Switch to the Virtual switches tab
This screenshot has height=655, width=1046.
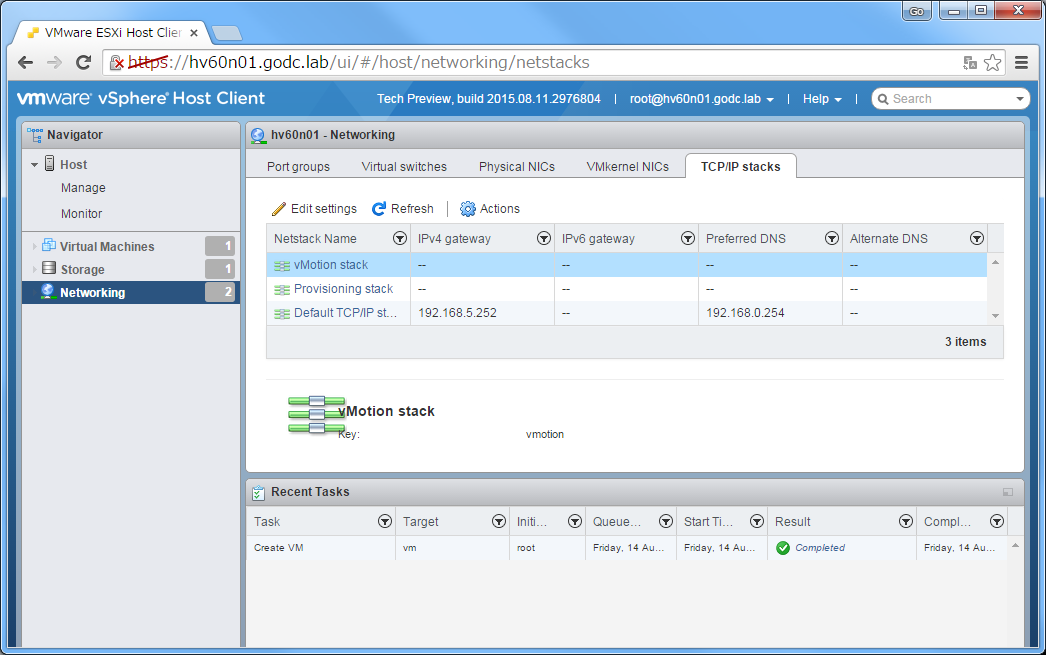tap(404, 167)
